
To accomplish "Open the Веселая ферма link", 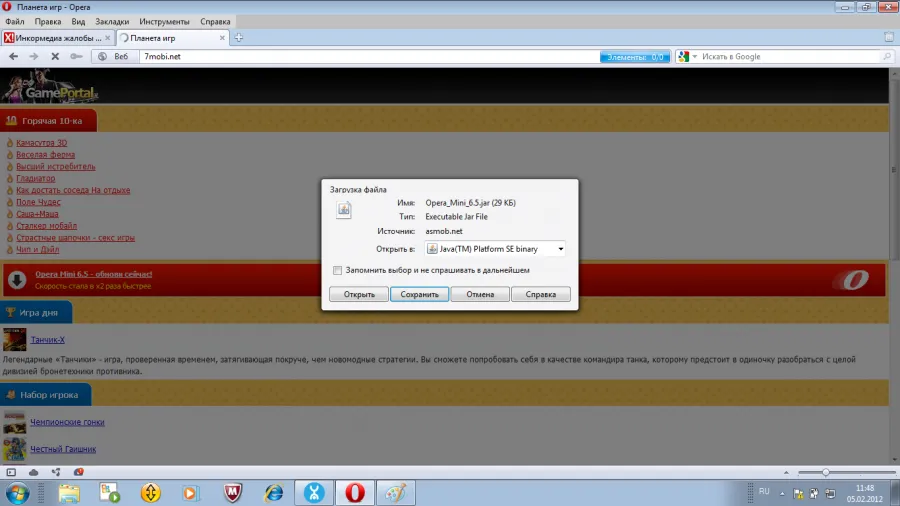I will point(45,155).
